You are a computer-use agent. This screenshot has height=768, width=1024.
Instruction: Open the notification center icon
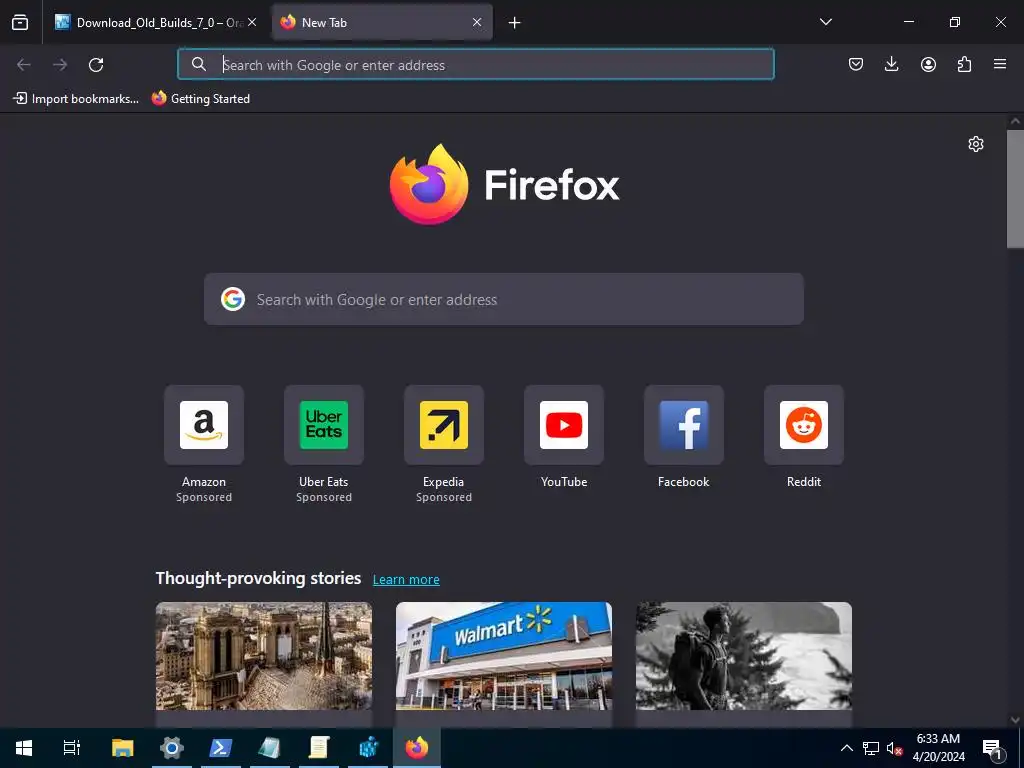click(x=991, y=748)
